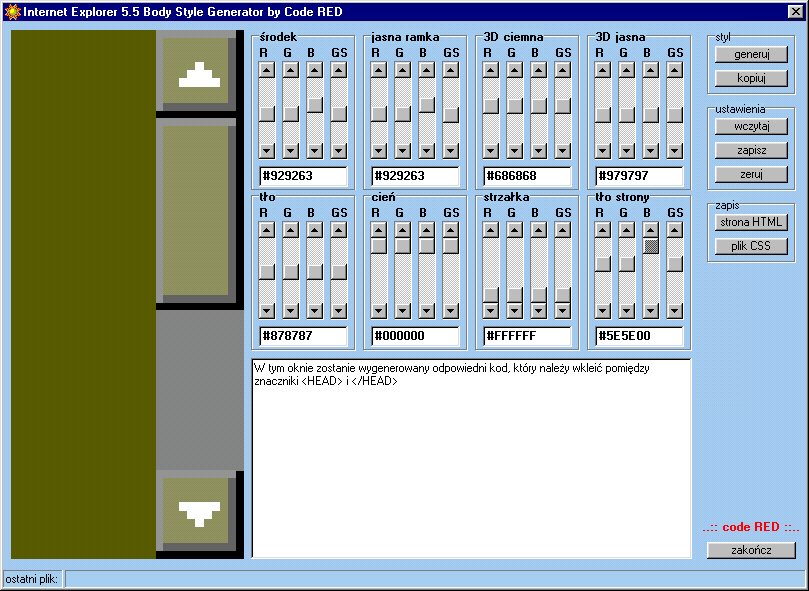Click the down arrow of cień B slider

[x=427, y=311]
